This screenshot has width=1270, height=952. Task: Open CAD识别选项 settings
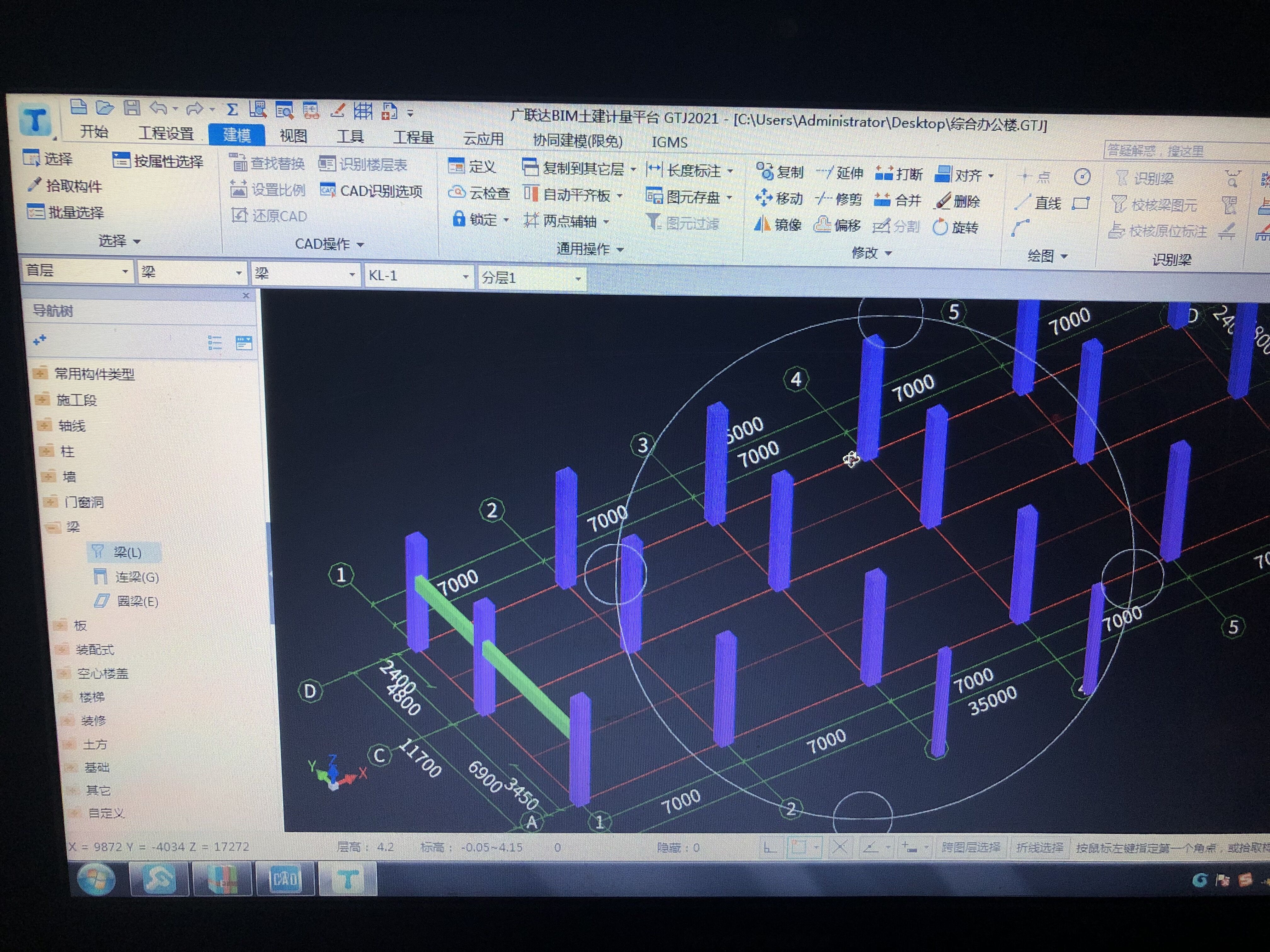[371, 190]
